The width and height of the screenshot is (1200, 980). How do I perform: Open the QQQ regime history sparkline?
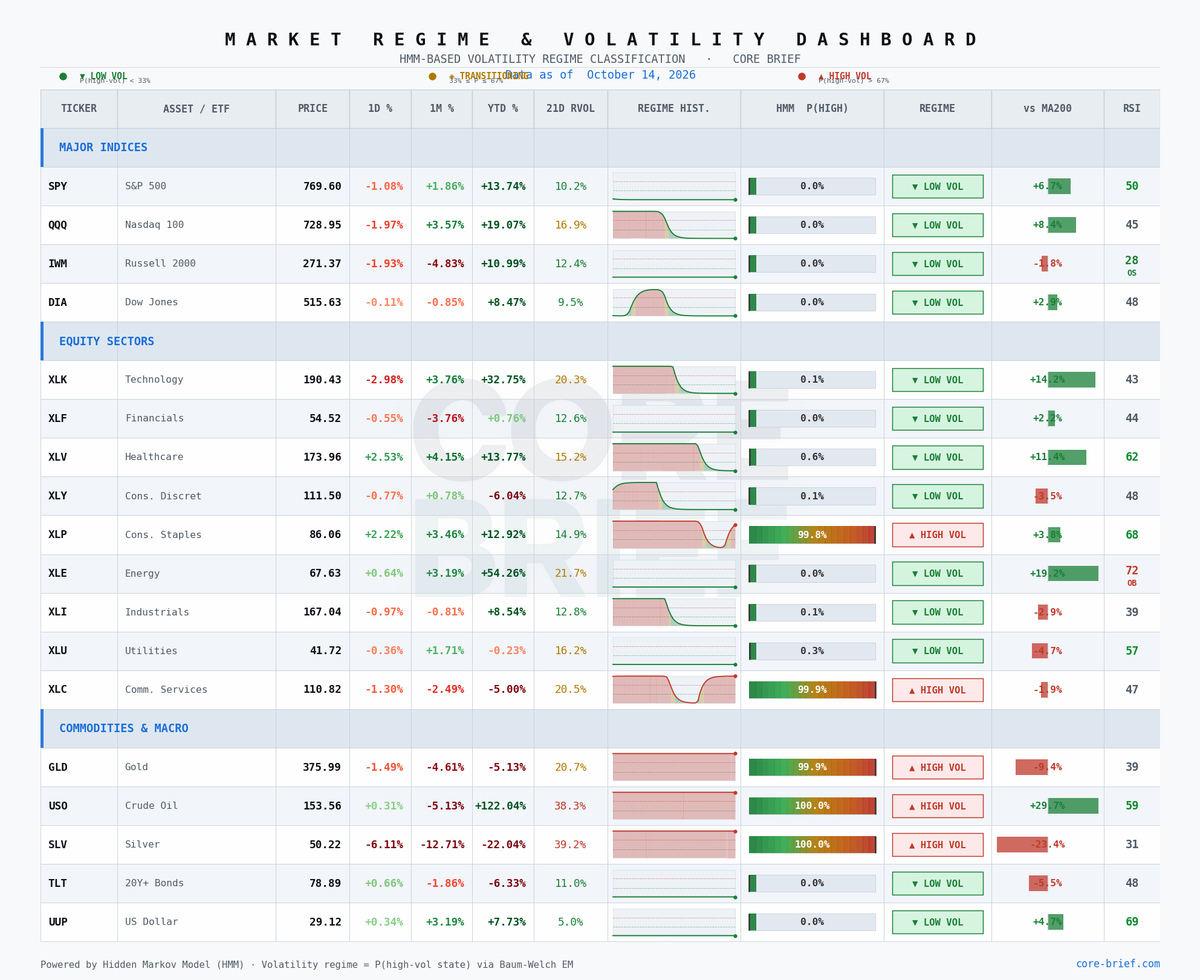[674, 225]
